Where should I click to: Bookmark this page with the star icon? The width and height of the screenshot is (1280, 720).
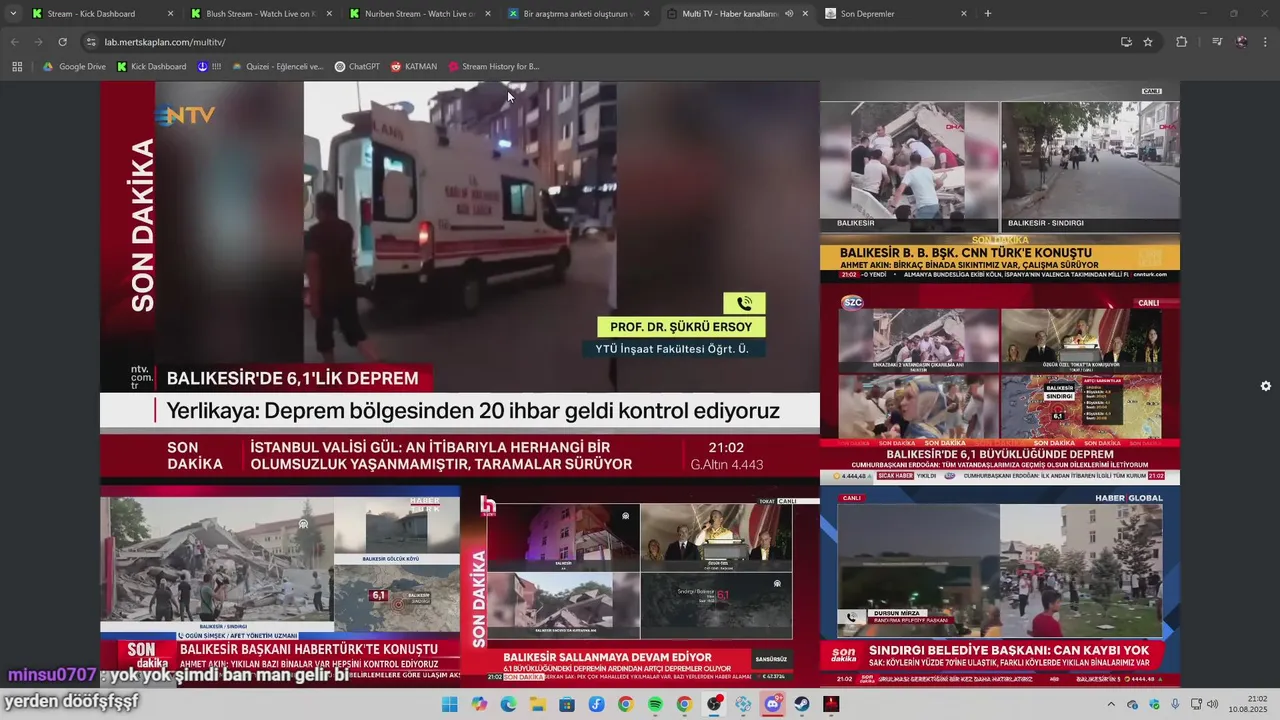click(1148, 42)
